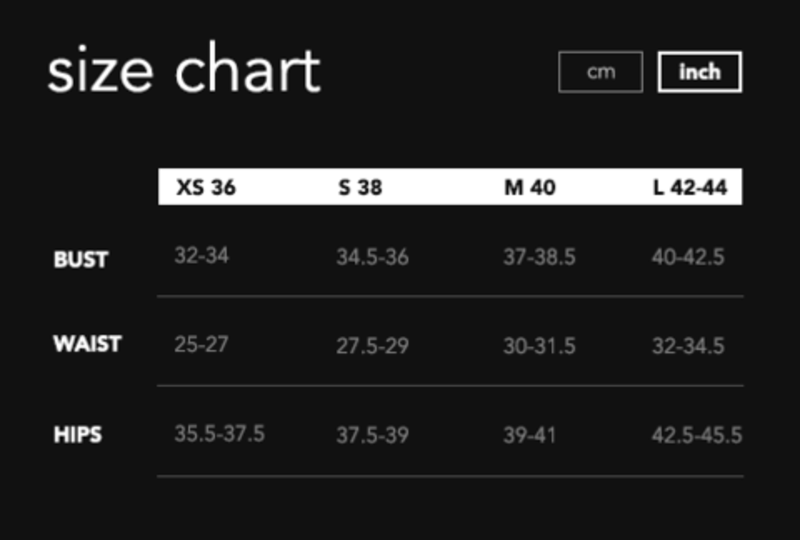The height and width of the screenshot is (540, 800).
Task: Click the XS hips value 35.5-37.5
Action: tap(219, 434)
